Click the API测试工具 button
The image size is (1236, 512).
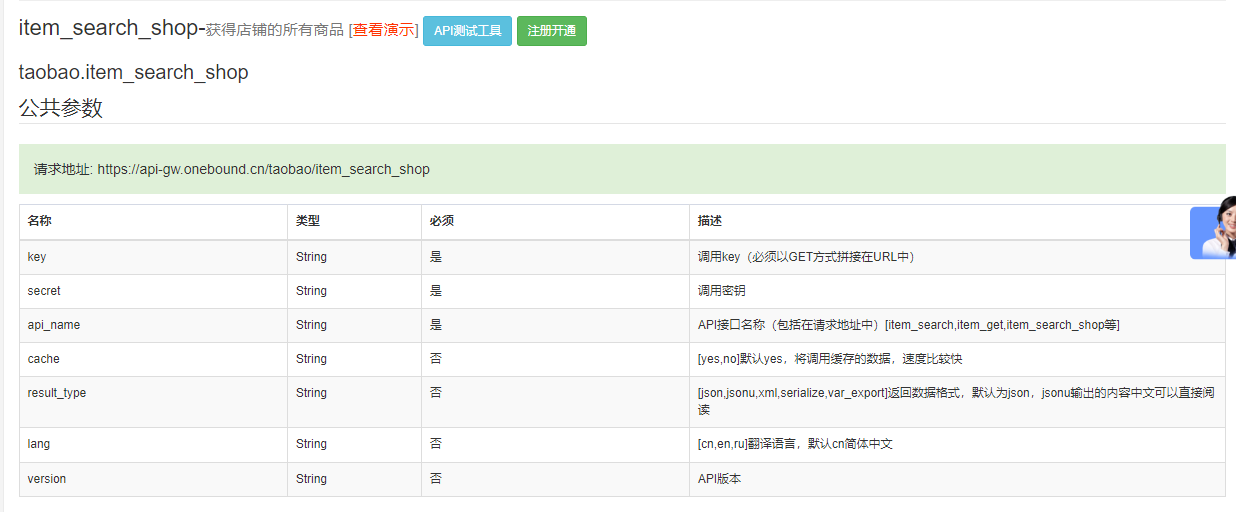467,31
